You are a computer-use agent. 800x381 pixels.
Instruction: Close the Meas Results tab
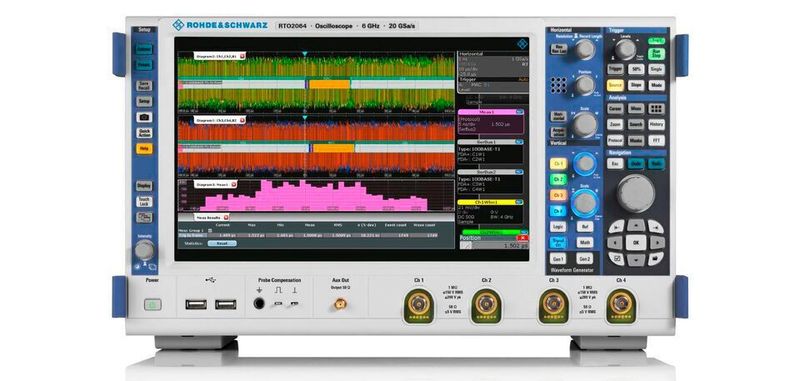click(x=226, y=217)
